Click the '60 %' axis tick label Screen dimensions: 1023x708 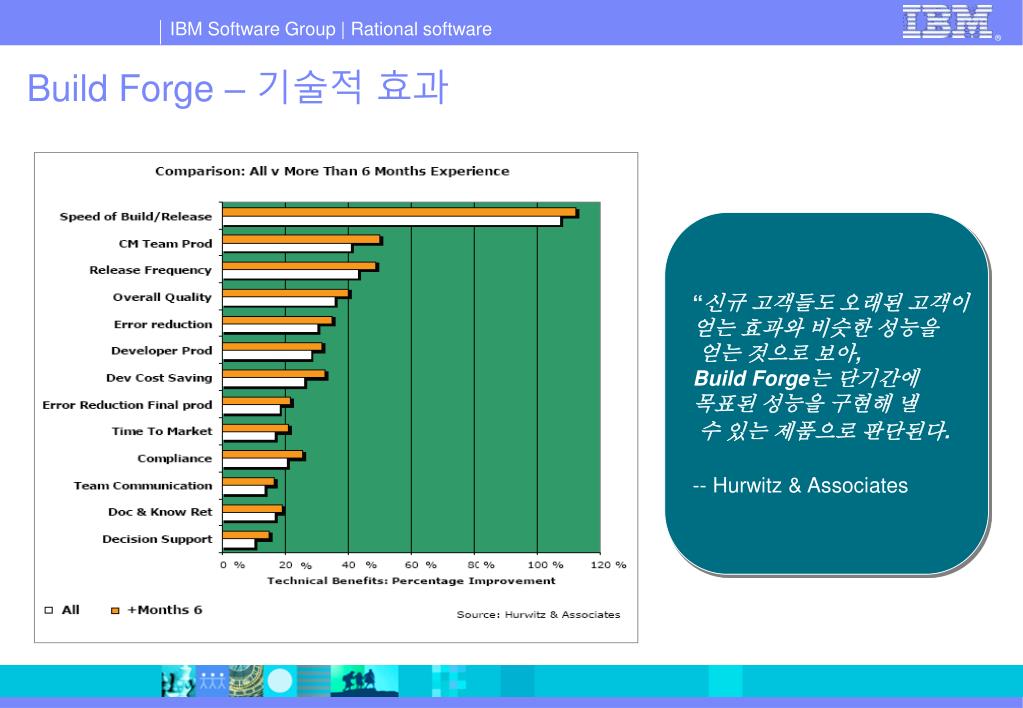(421, 565)
